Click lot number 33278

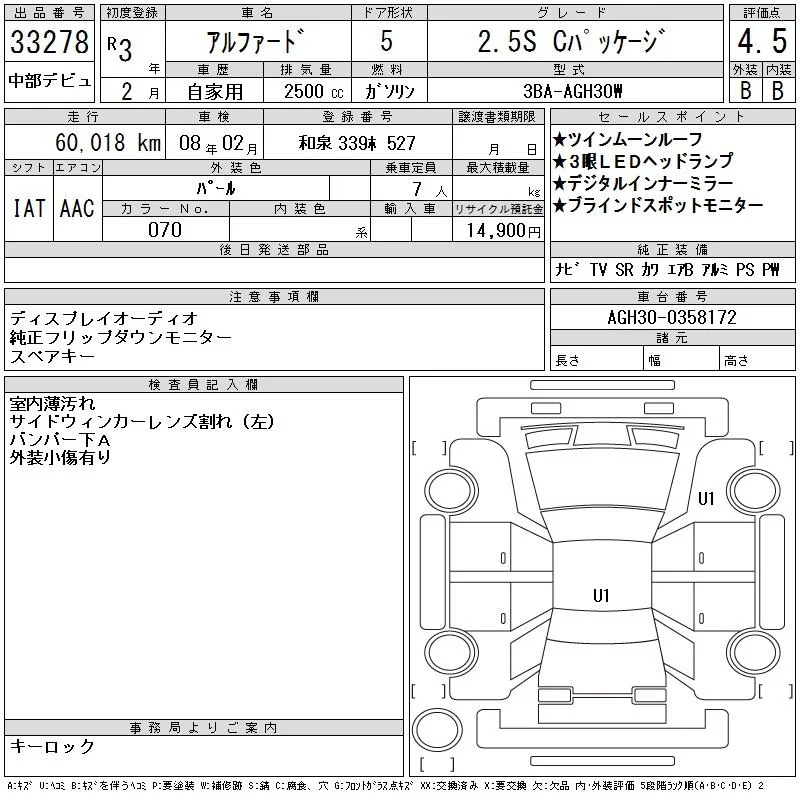(49, 42)
